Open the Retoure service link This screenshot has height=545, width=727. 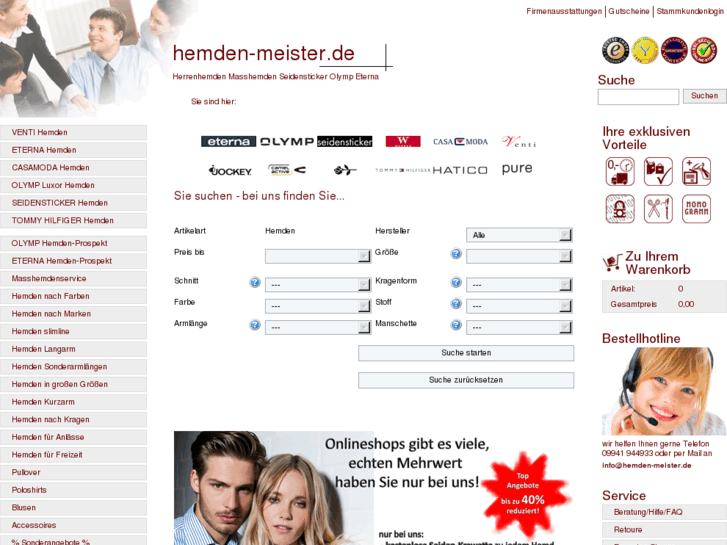(664, 530)
